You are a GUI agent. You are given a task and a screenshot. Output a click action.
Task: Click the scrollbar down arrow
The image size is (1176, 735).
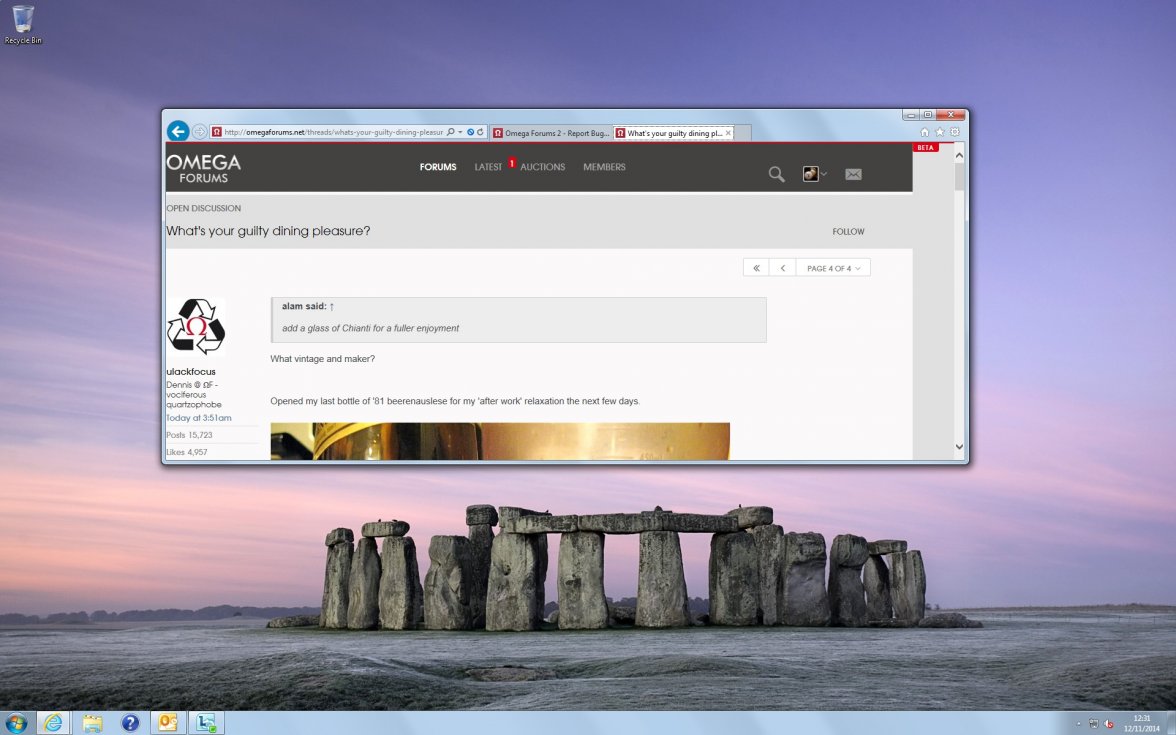(x=959, y=446)
